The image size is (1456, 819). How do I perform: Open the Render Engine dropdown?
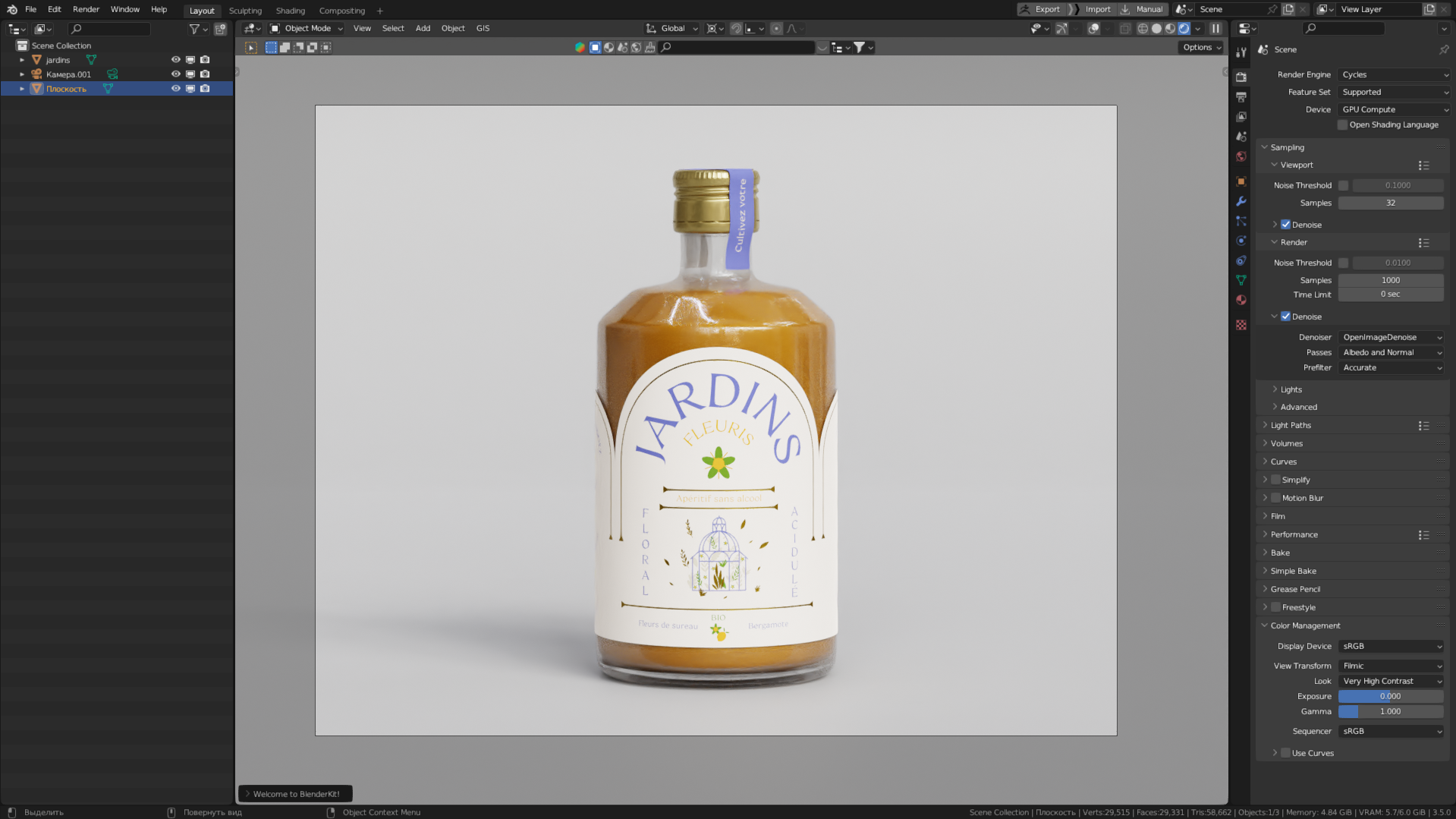click(x=1394, y=74)
